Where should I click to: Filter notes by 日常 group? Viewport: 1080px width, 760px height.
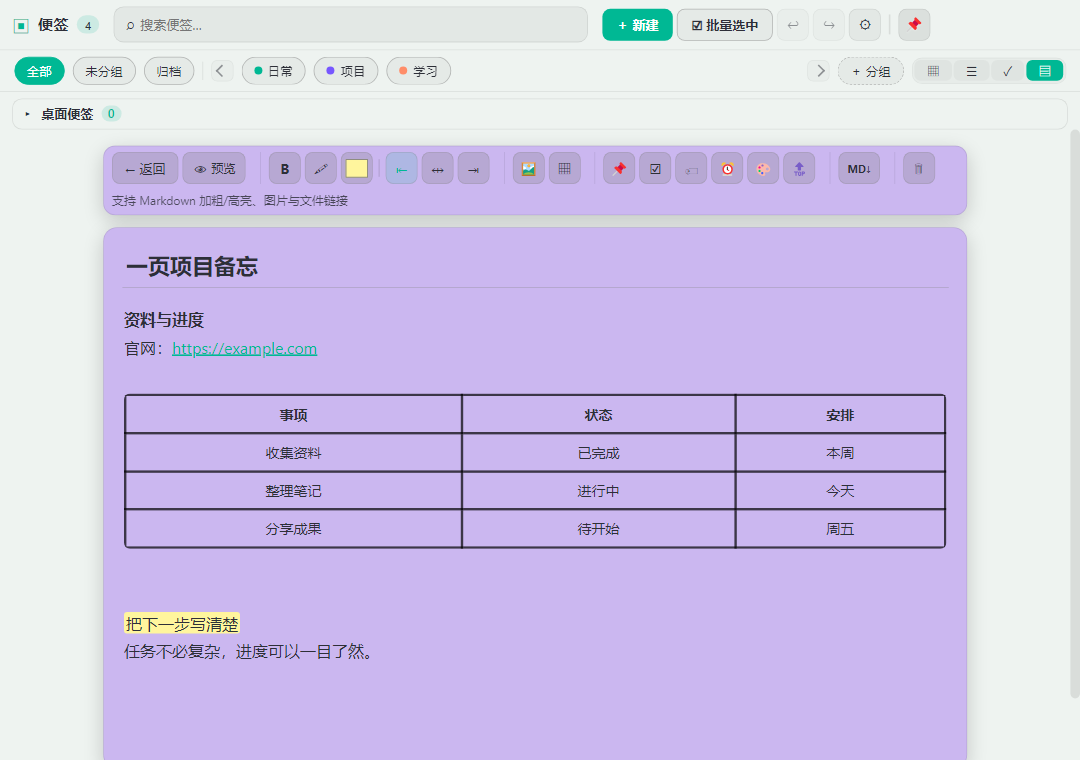[x=273, y=71]
